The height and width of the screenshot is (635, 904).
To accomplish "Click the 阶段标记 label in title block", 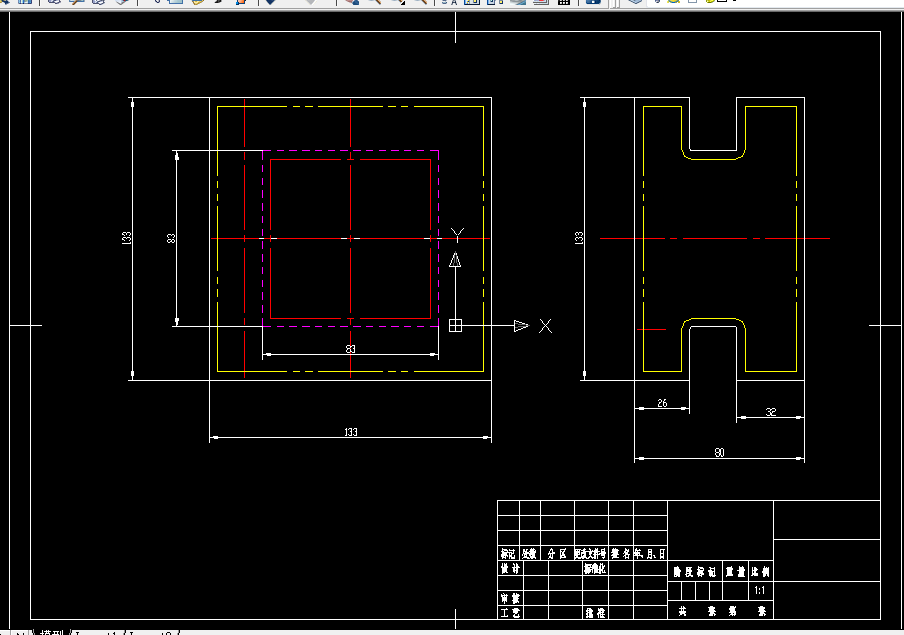I will tap(695, 572).
